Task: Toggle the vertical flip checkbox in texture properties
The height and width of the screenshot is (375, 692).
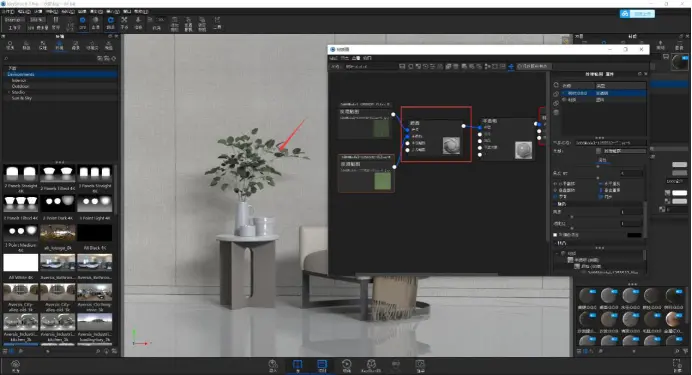Action: pos(556,190)
